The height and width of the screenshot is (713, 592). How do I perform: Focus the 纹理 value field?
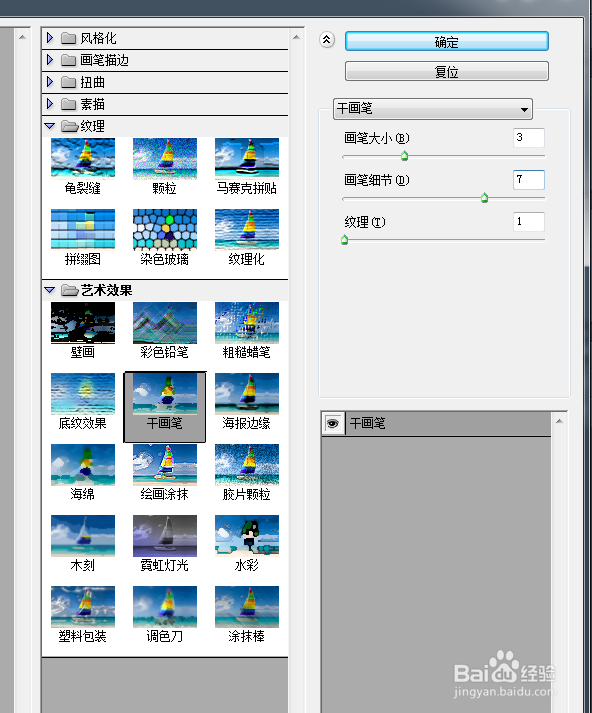click(529, 221)
